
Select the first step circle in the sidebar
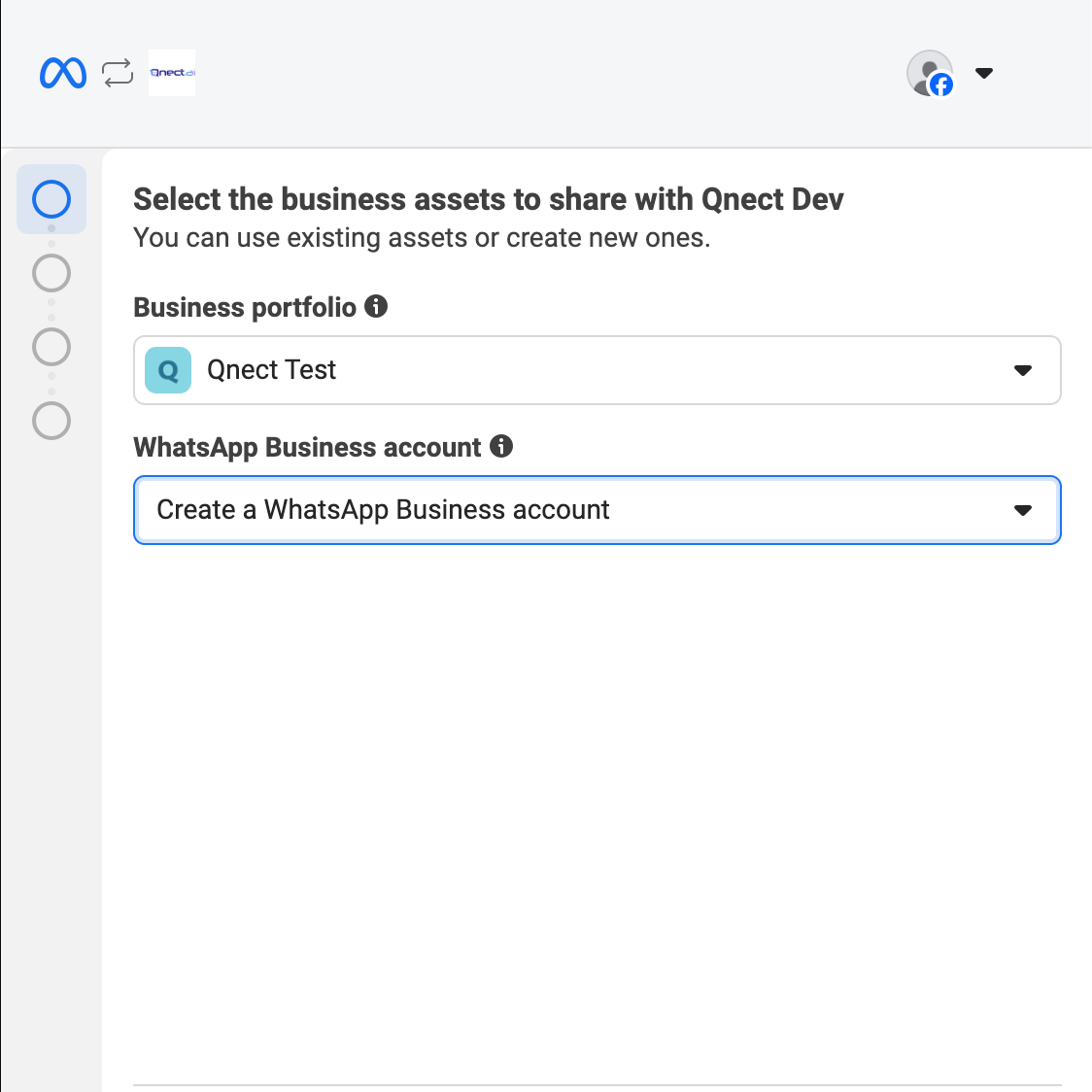click(51, 199)
